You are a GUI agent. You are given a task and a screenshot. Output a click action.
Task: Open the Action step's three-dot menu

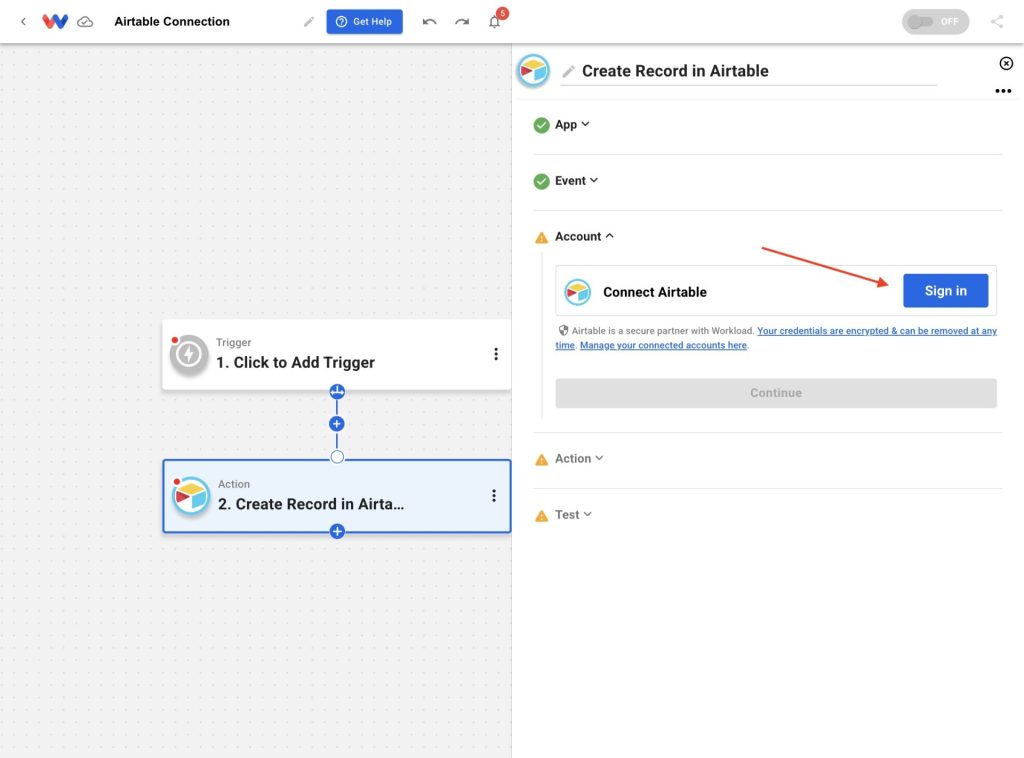[x=494, y=496]
